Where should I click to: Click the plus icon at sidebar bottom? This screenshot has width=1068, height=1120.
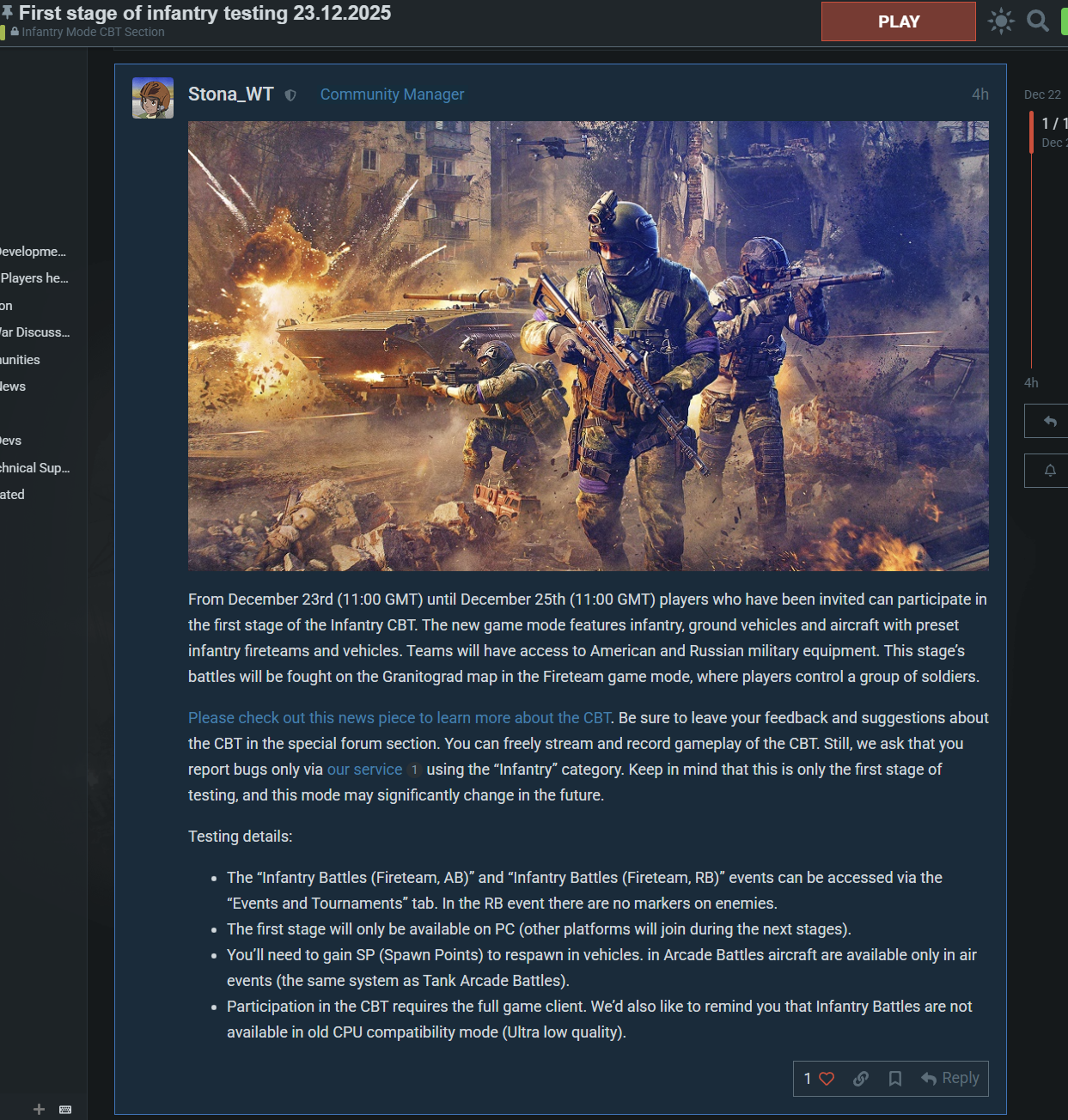(39, 1110)
